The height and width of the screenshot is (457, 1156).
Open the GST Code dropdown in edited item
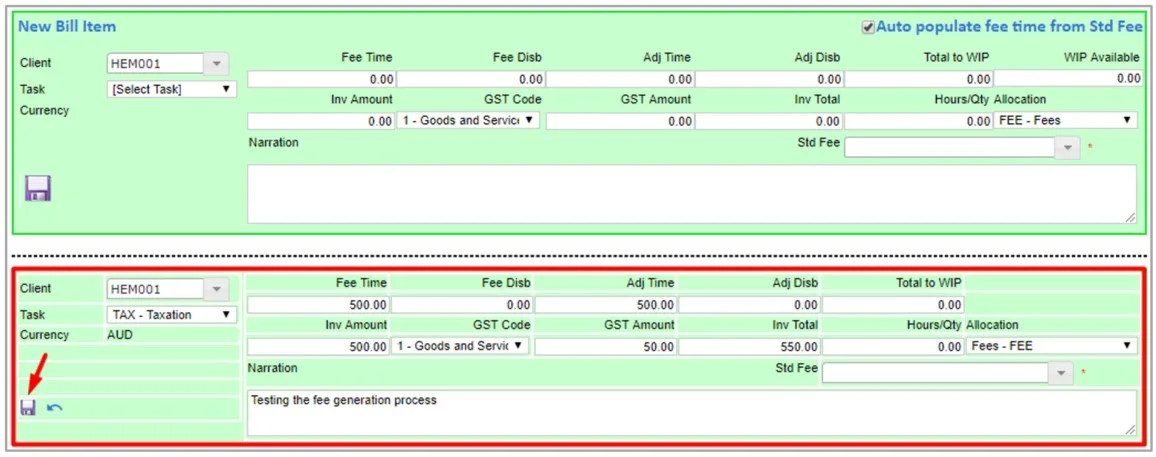(460, 346)
